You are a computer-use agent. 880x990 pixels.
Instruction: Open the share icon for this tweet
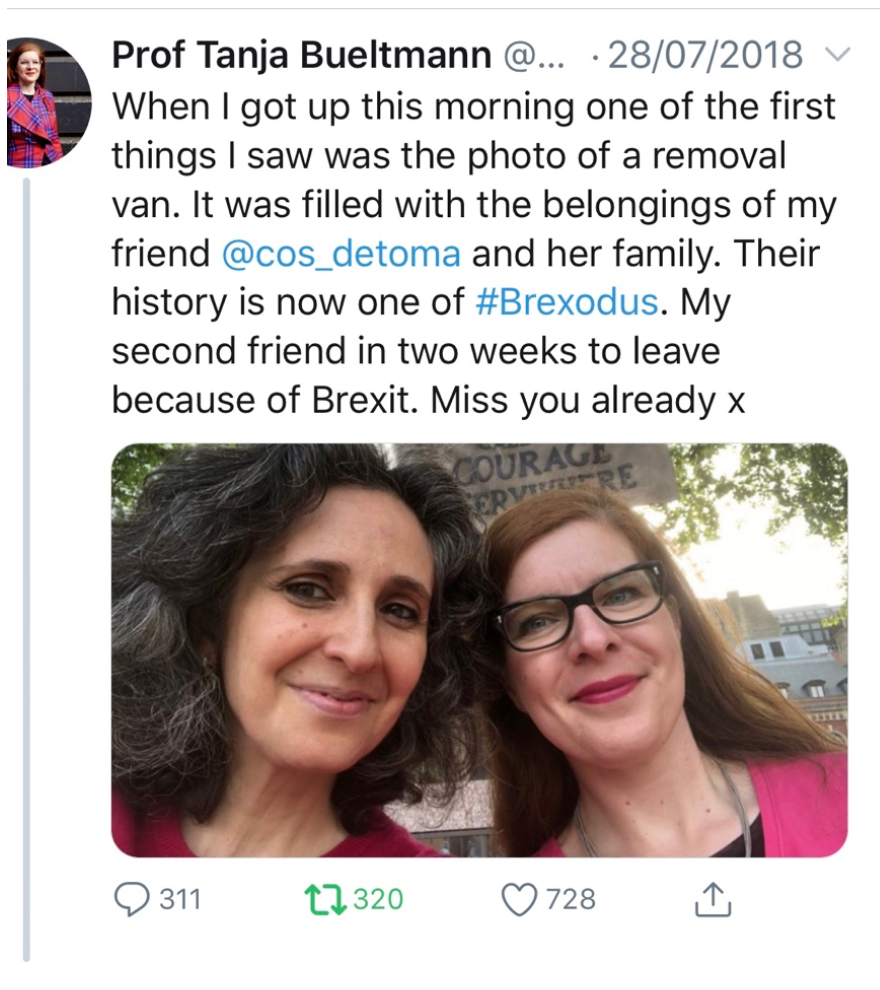[x=713, y=900]
